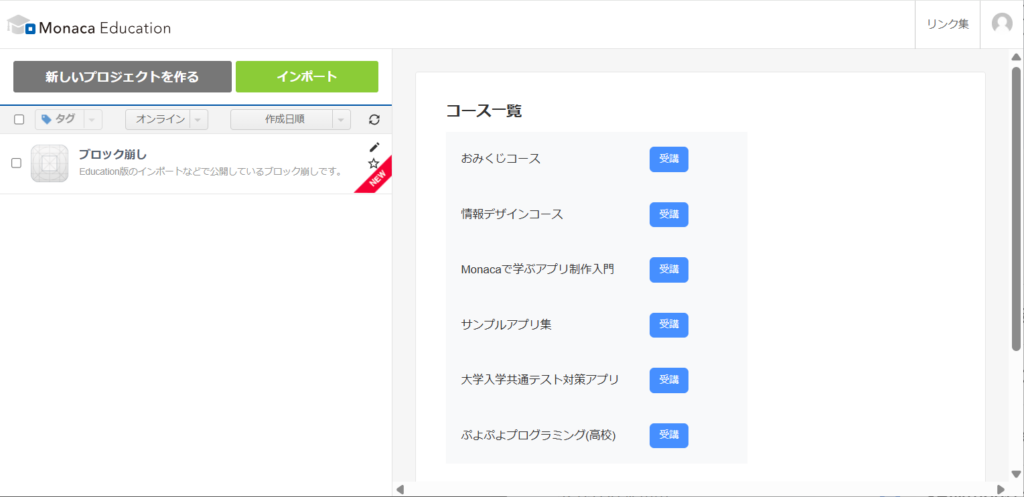Click the horizontal scrollbar left arrow

pyautogui.click(x=401, y=489)
